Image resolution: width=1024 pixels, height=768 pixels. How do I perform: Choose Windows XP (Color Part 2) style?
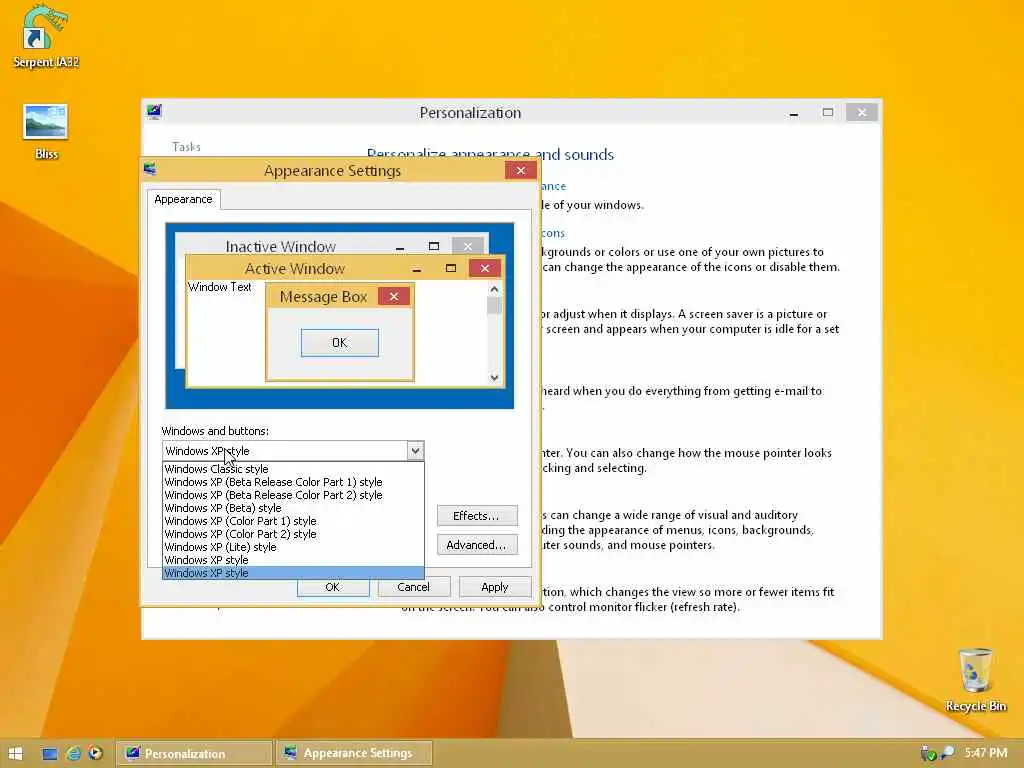[293, 534]
